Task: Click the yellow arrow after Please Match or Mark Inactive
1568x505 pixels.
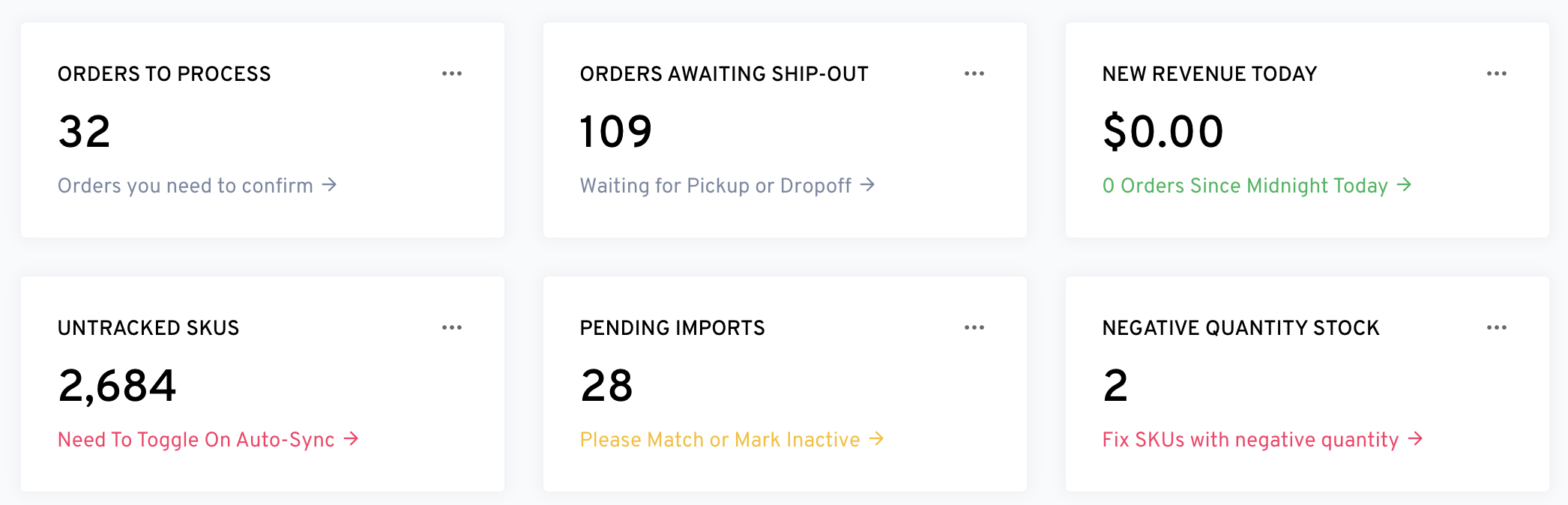Action: pos(876,438)
